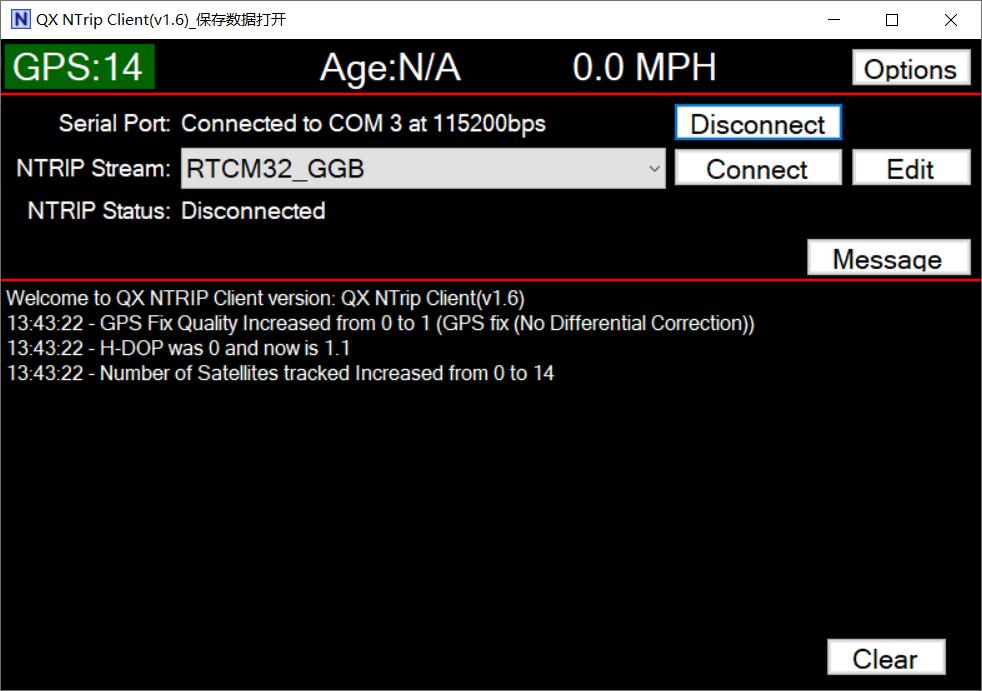The image size is (982, 691).
Task: Open the Options dialog
Action: pyautogui.click(x=911, y=68)
